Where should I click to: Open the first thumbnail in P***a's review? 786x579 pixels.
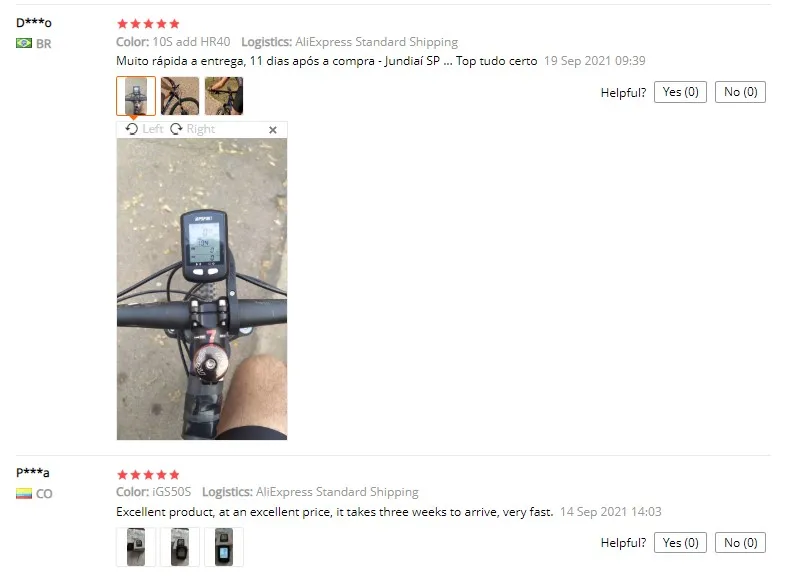click(136, 547)
